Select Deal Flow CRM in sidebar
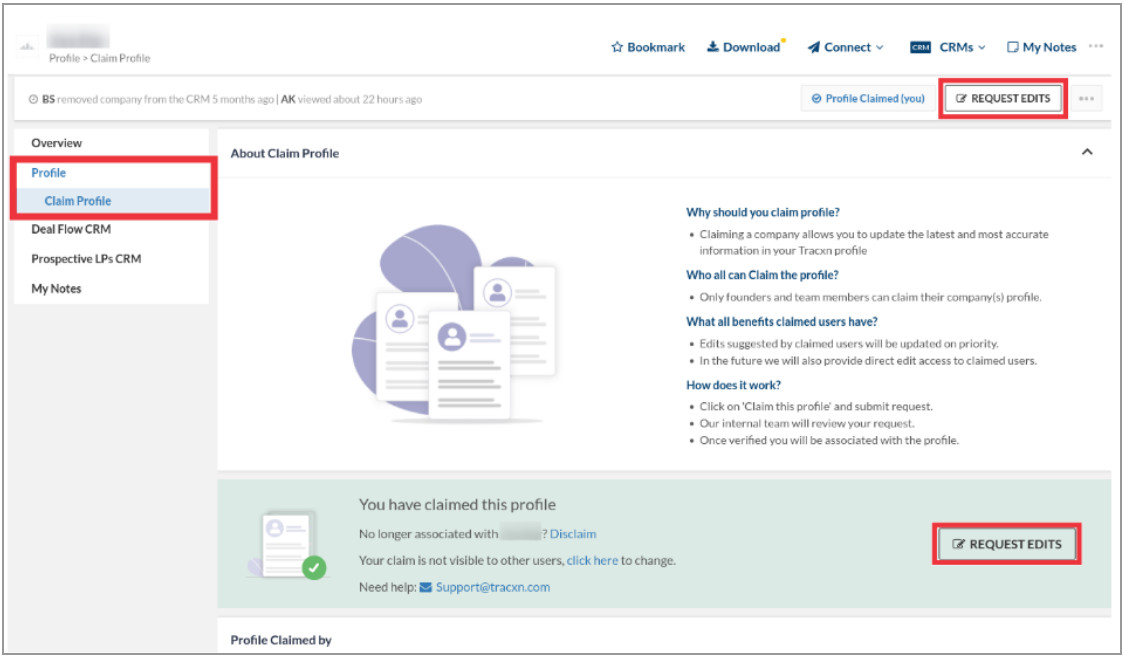This screenshot has height=656, width=1124. point(71,229)
